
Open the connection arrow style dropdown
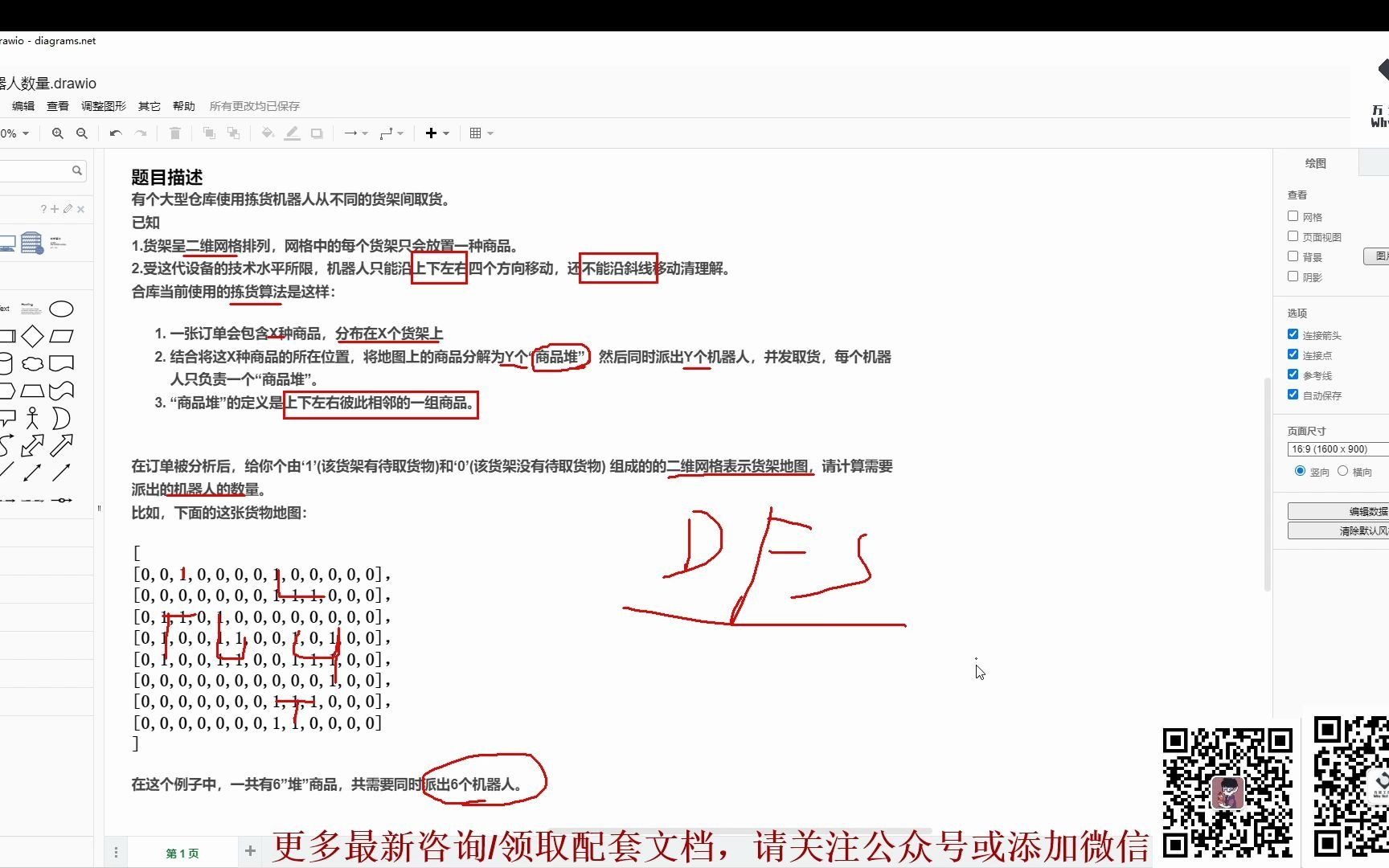355,133
